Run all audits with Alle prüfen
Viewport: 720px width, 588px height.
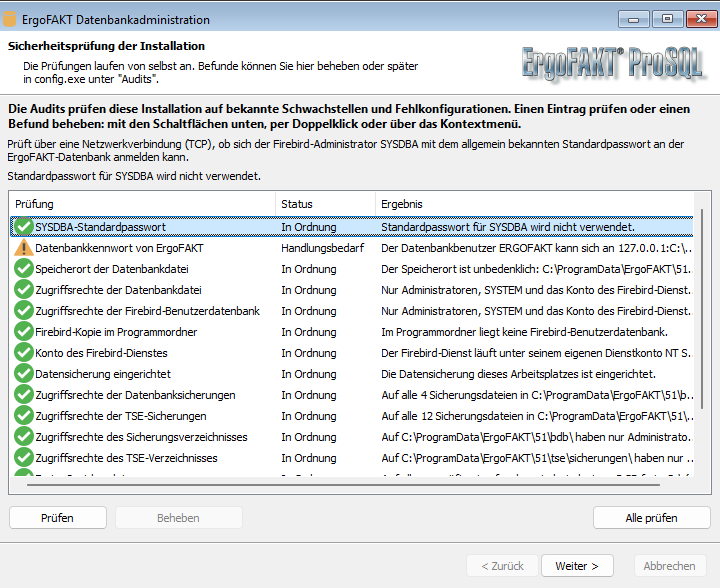pyautogui.click(x=652, y=518)
